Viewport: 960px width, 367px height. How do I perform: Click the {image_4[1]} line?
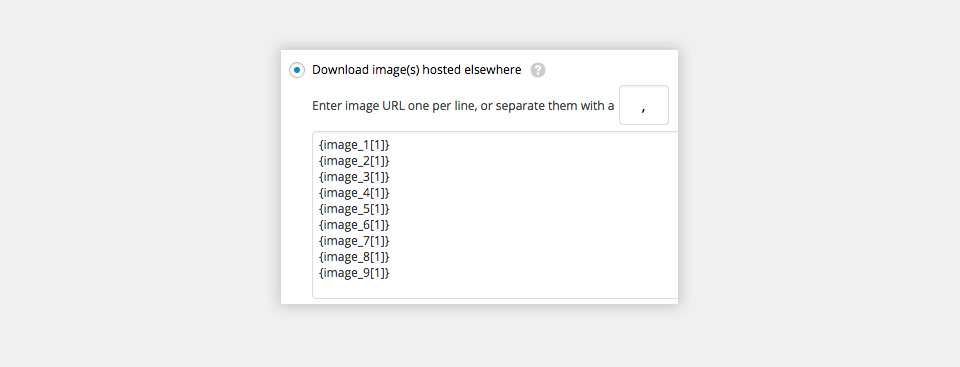(x=354, y=193)
